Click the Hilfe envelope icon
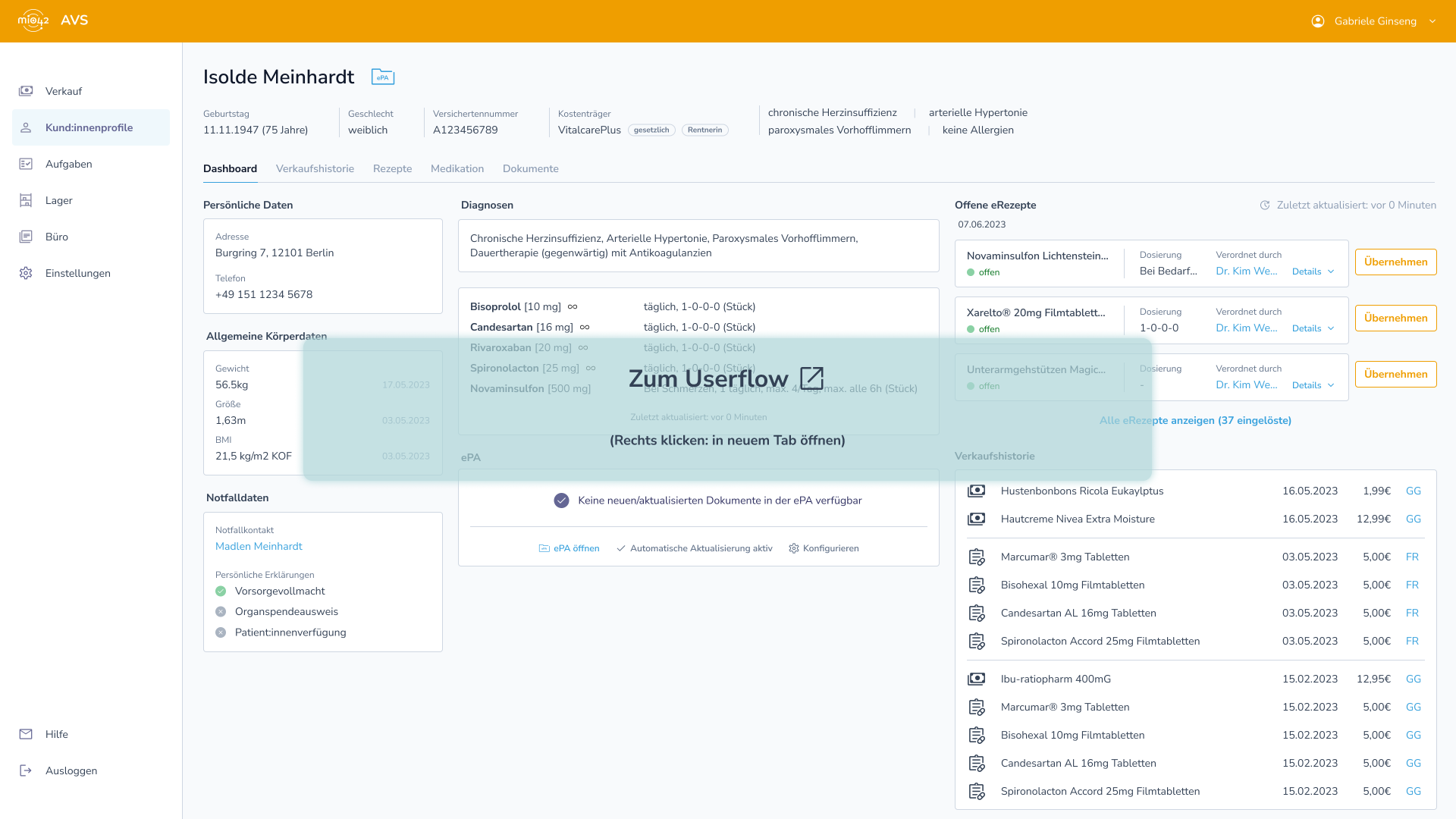 point(26,734)
